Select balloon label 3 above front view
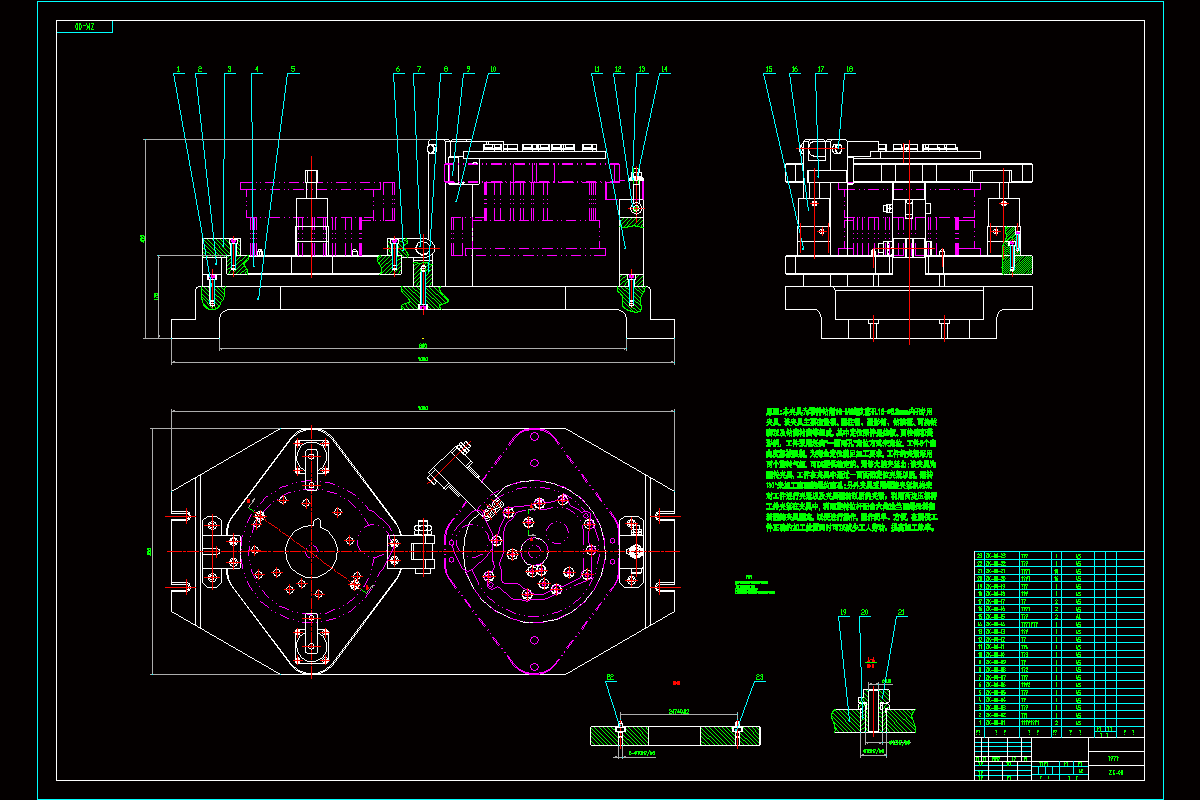This screenshot has width=1200, height=800. [229, 70]
